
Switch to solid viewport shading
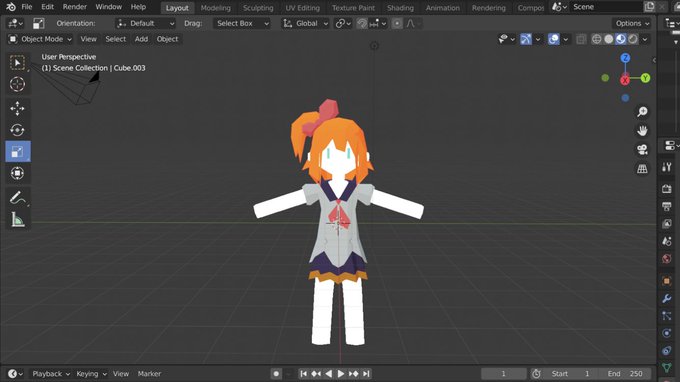(x=609, y=39)
